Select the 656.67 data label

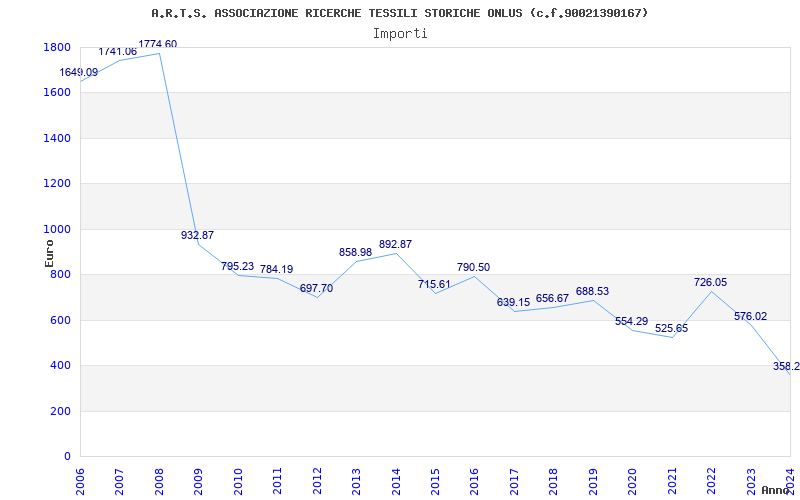(x=553, y=299)
